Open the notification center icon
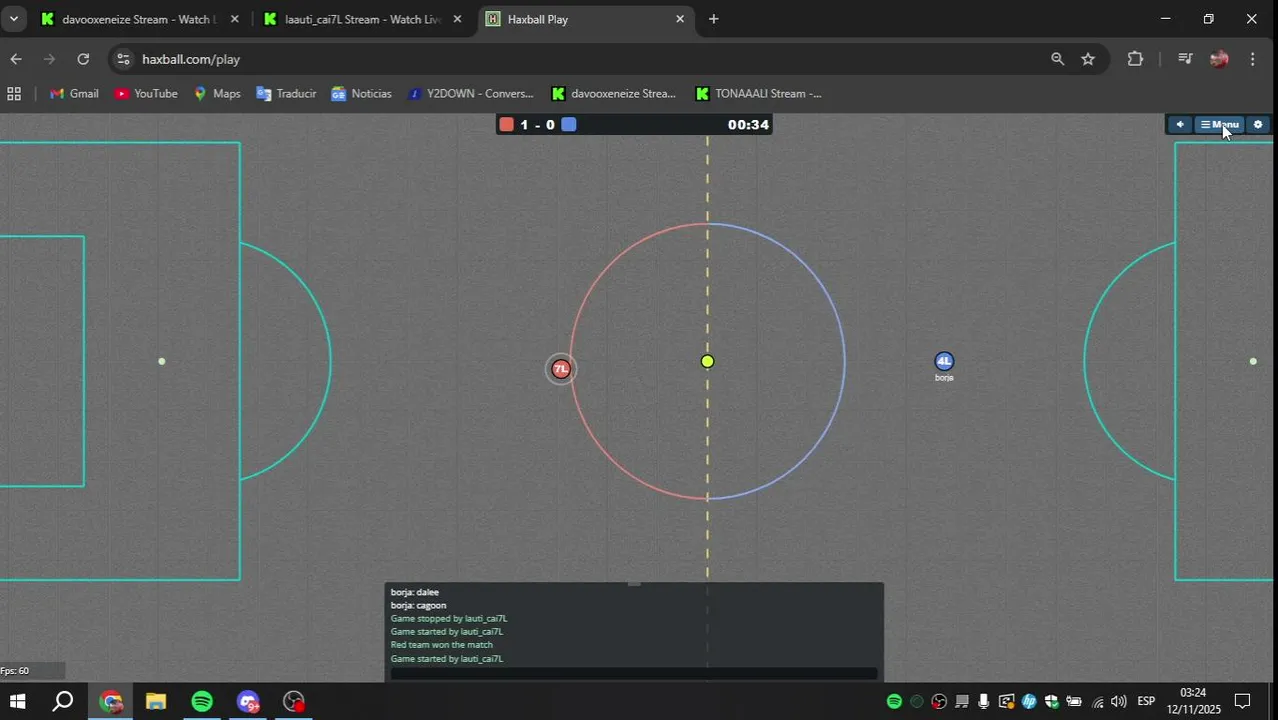The image size is (1278, 720). (1242, 701)
